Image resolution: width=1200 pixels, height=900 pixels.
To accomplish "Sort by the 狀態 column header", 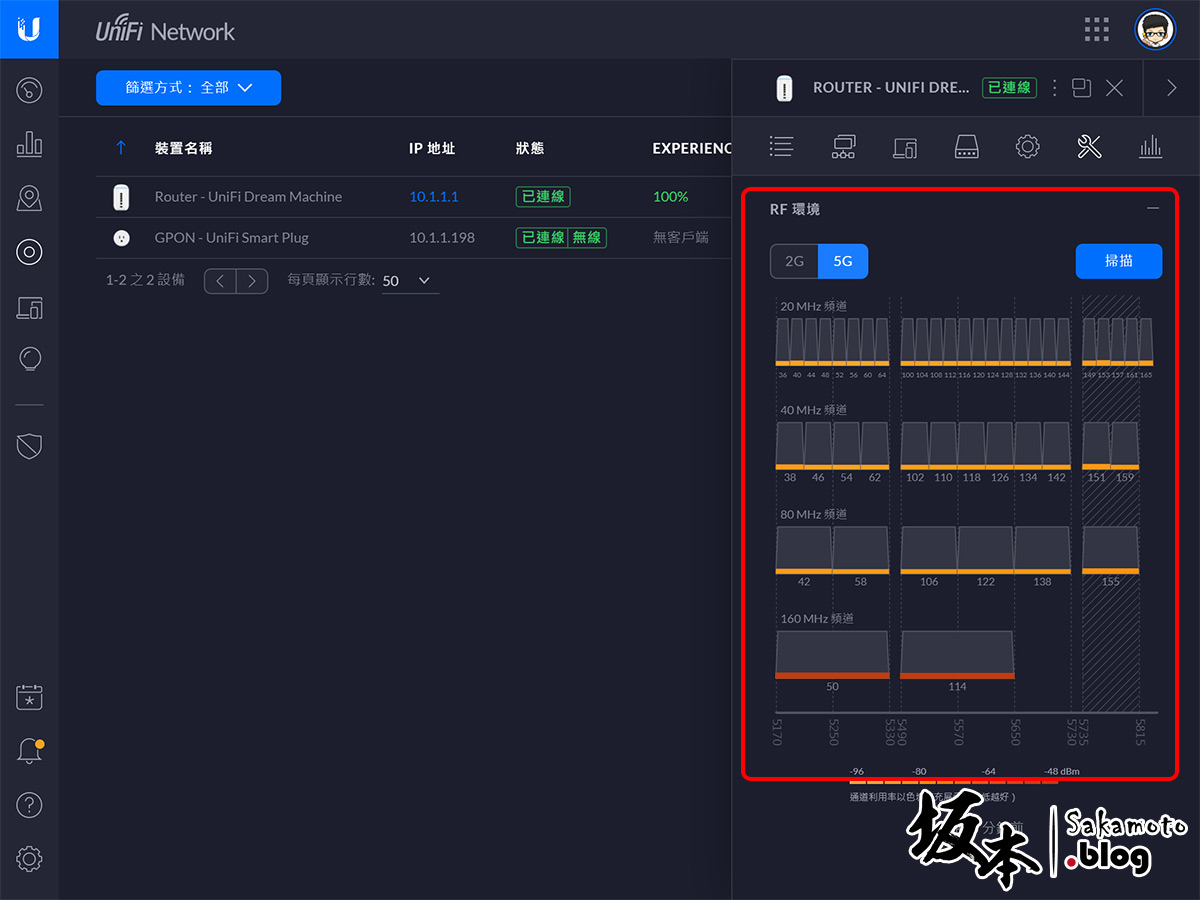I will [x=530, y=148].
